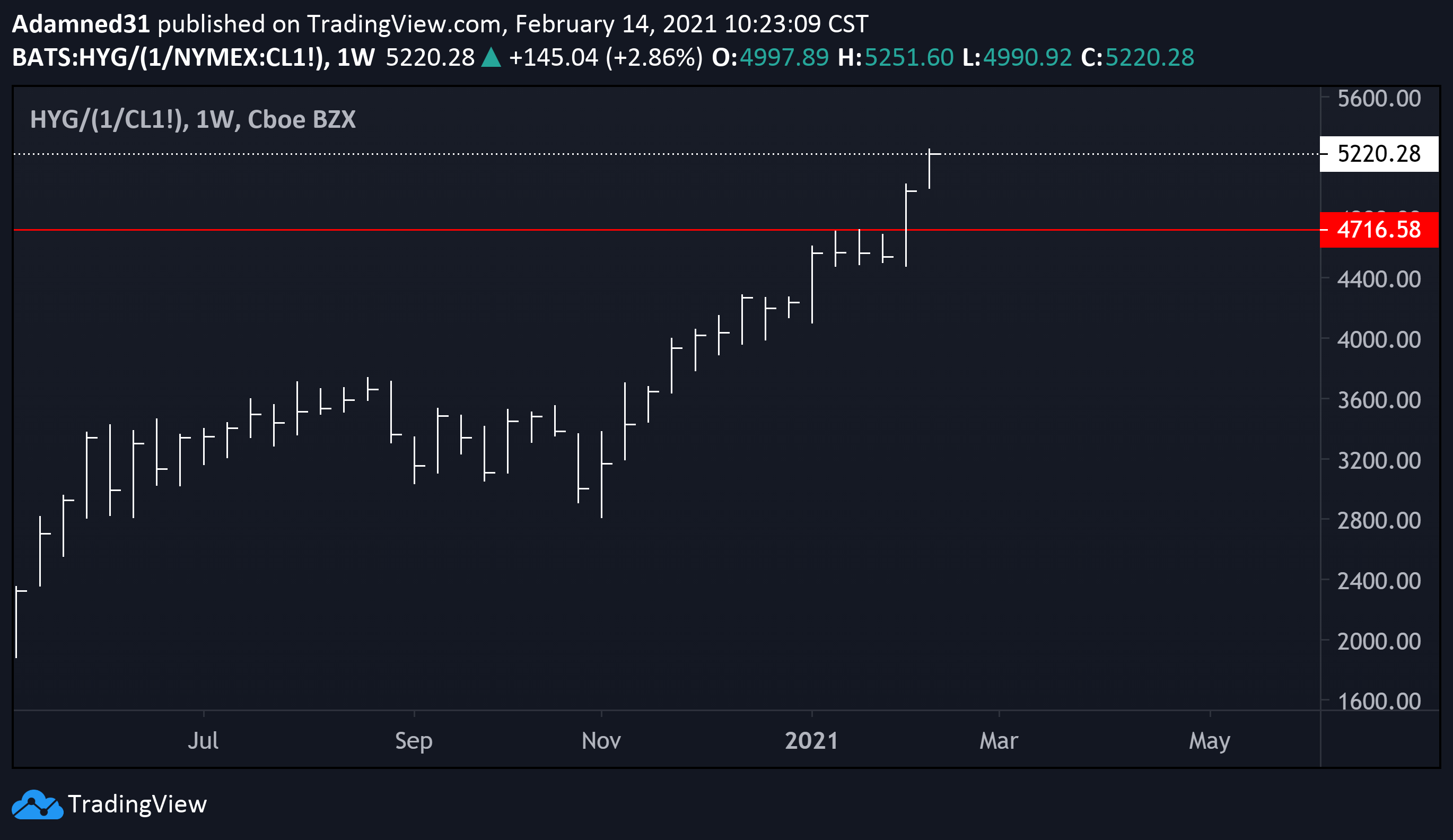Click the author name Adamned31

(x=81, y=24)
